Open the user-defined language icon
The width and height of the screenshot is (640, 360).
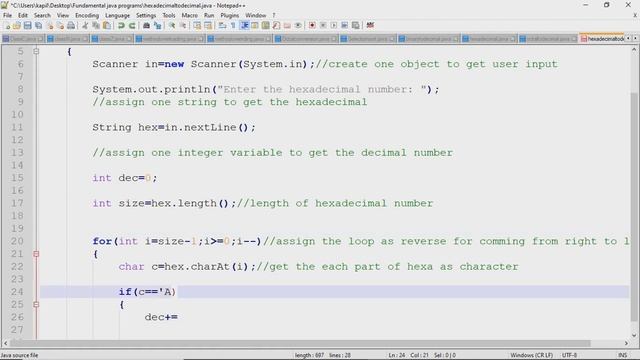(255, 26)
